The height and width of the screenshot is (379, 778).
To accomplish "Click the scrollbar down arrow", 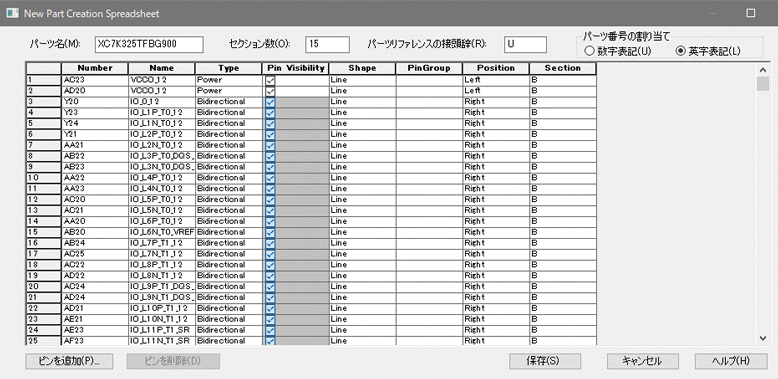I will coord(763,338).
